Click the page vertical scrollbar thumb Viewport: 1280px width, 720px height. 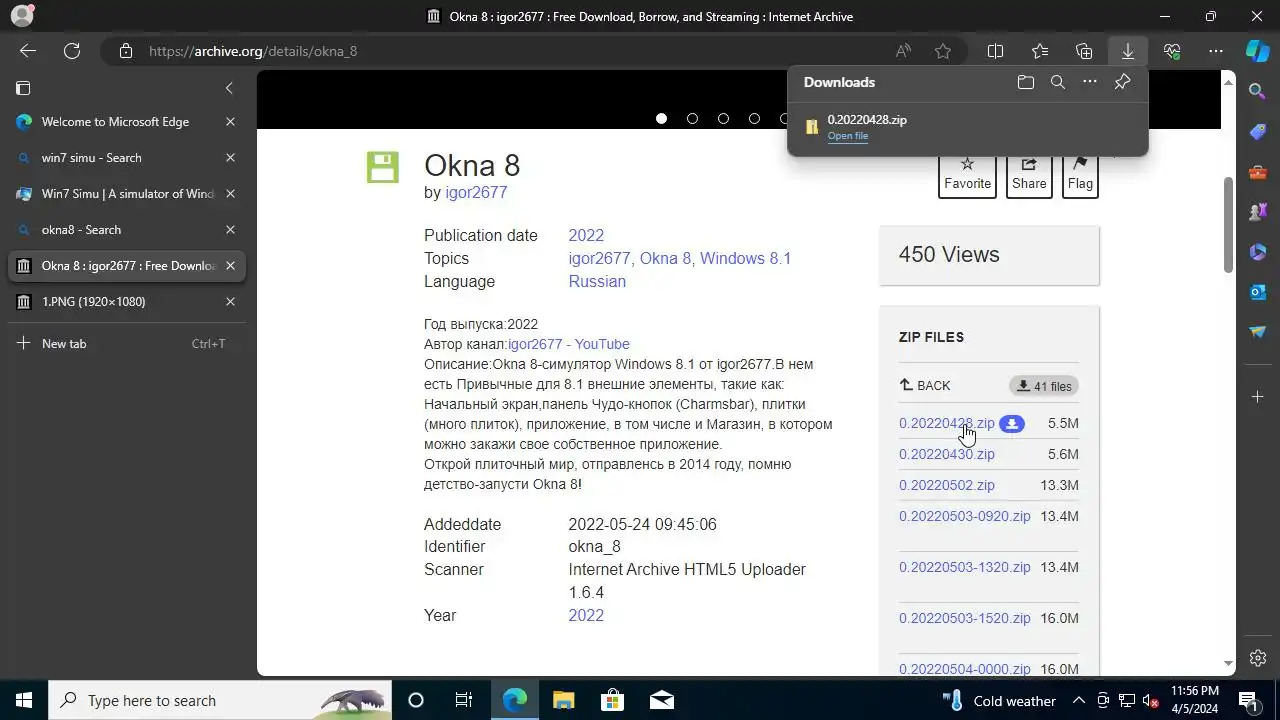(x=1229, y=224)
